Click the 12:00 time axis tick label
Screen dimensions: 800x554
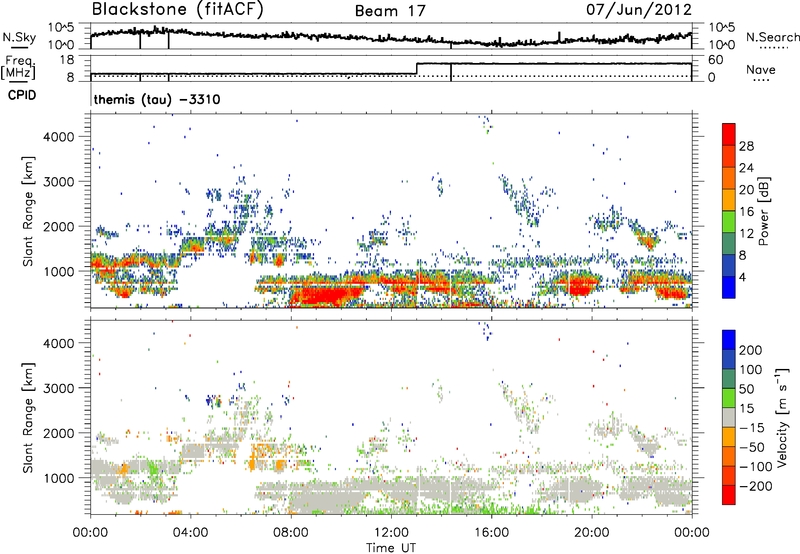[391, 532]
